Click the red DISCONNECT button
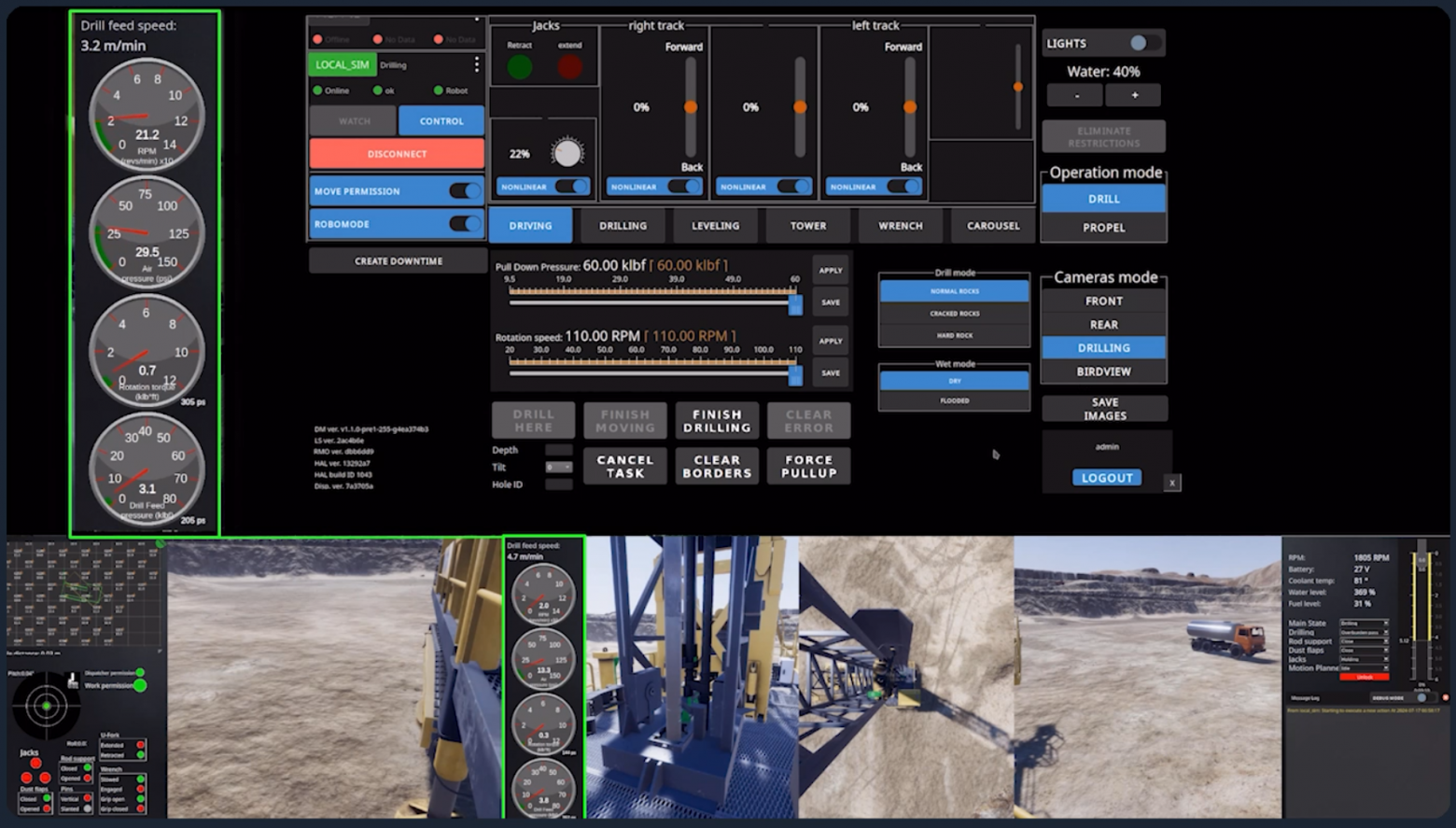1456x828 pixels. click(397, 154)
